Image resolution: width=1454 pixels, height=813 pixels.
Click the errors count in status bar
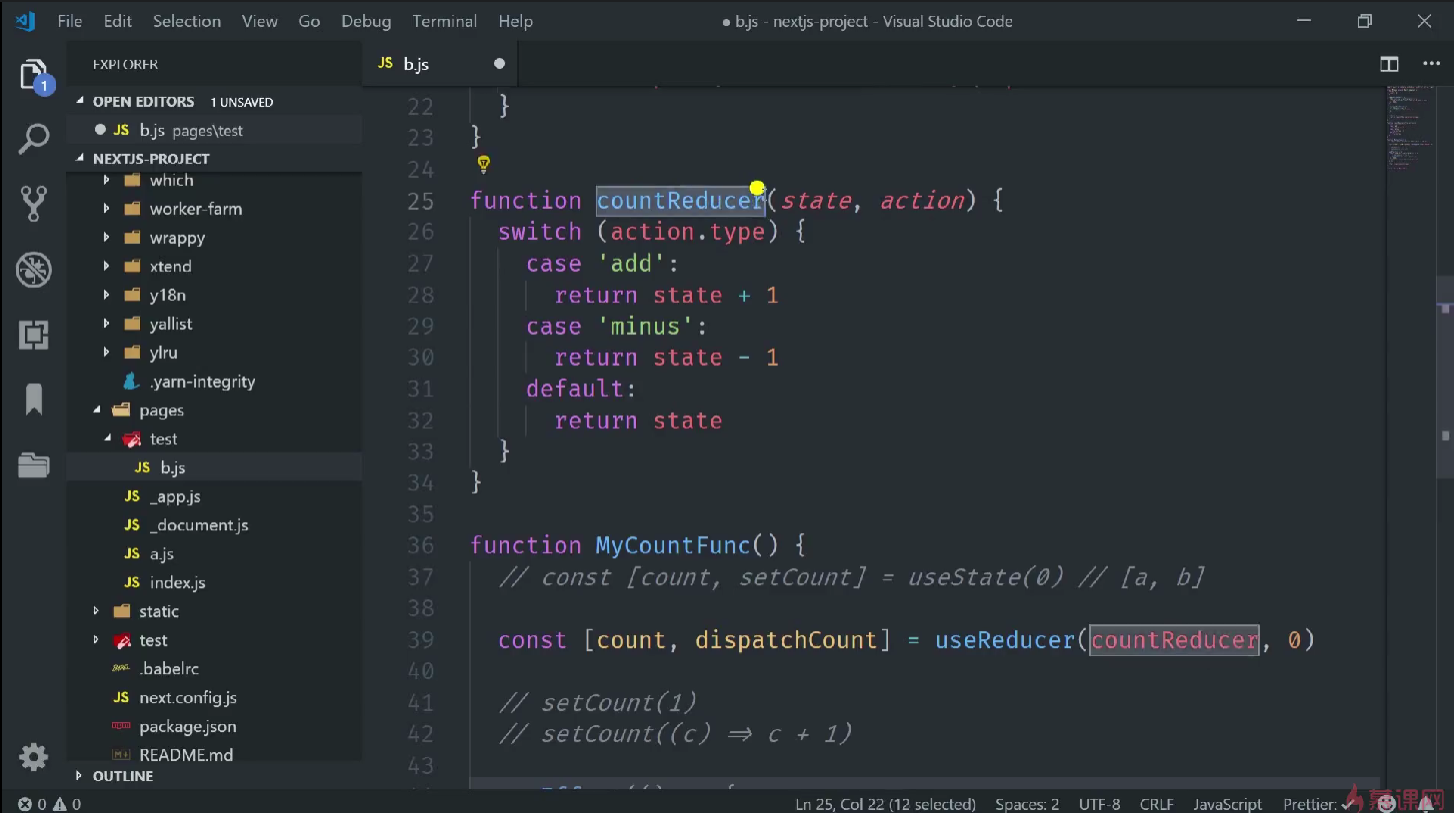pos(32,804)
